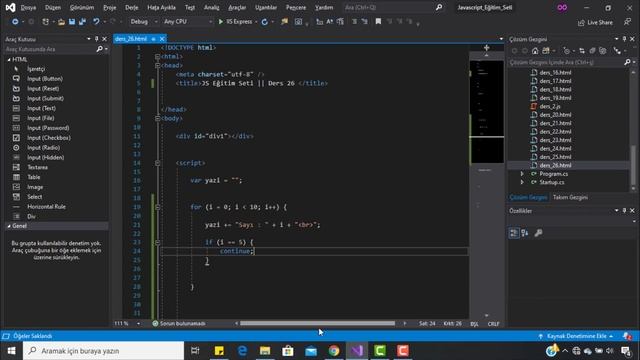
Task: Click the Sorun bulunamadı status indicator
Action: tap(179, 323)
